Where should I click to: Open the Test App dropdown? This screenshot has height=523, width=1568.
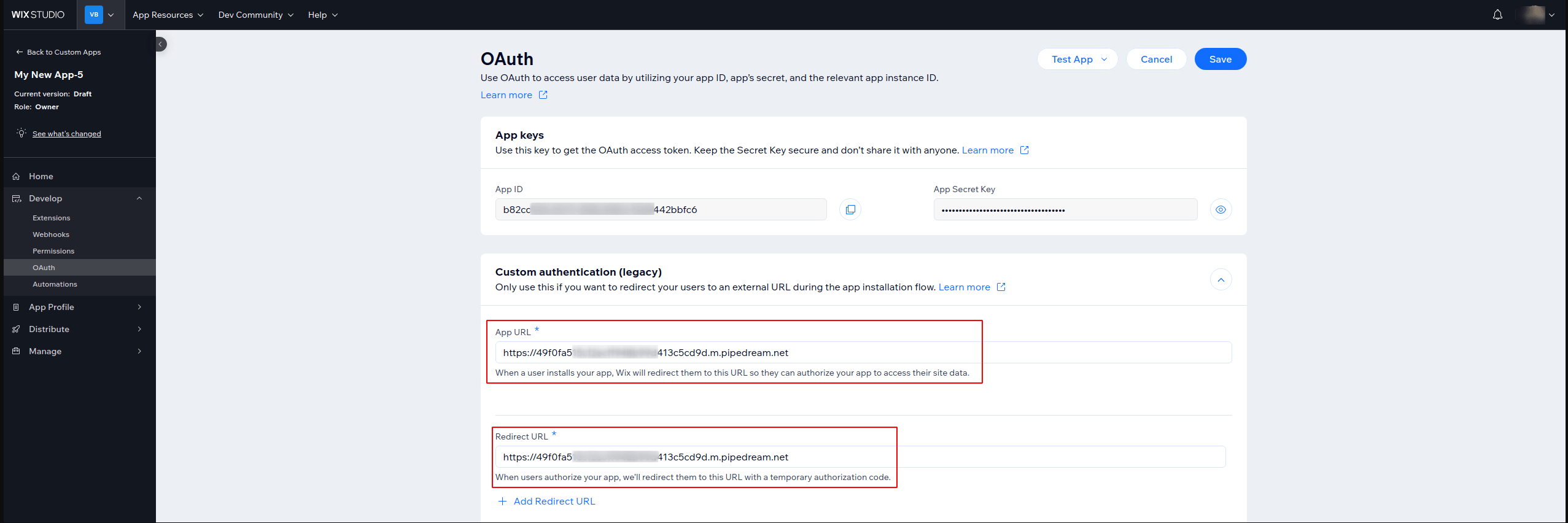coord(1077,60)
